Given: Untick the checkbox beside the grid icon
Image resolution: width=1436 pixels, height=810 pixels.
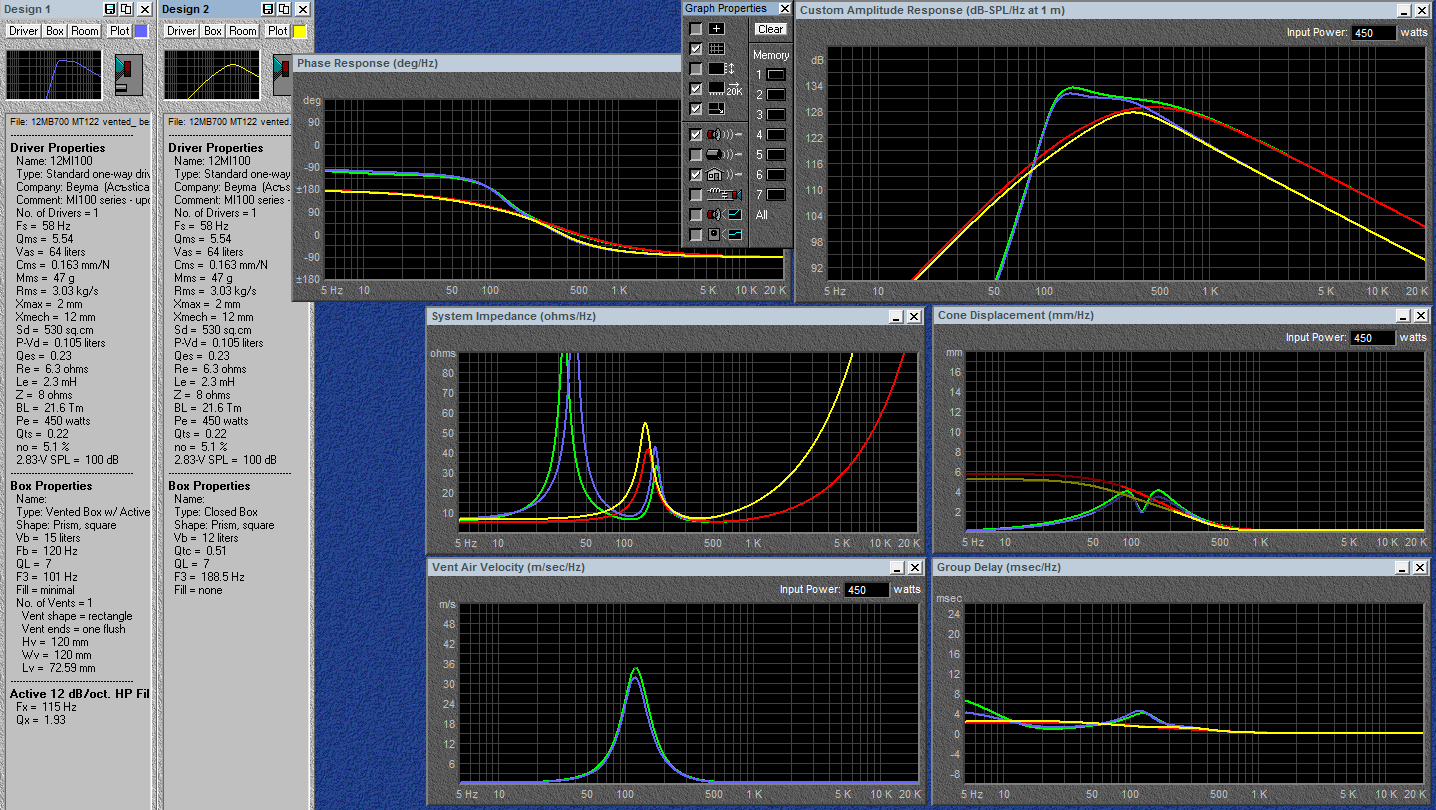Looking at the screenshot, I should [x=696, y=49].
